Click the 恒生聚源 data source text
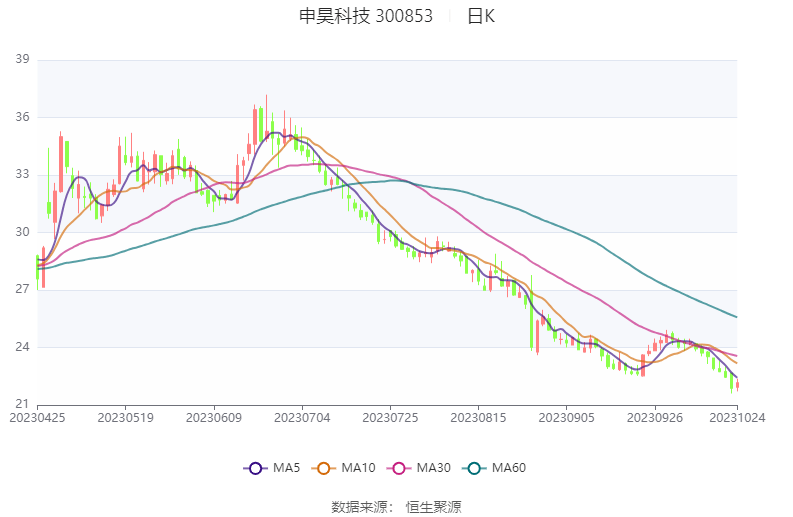Viewport: 793px width, 517px height. [x=433, y=507]
